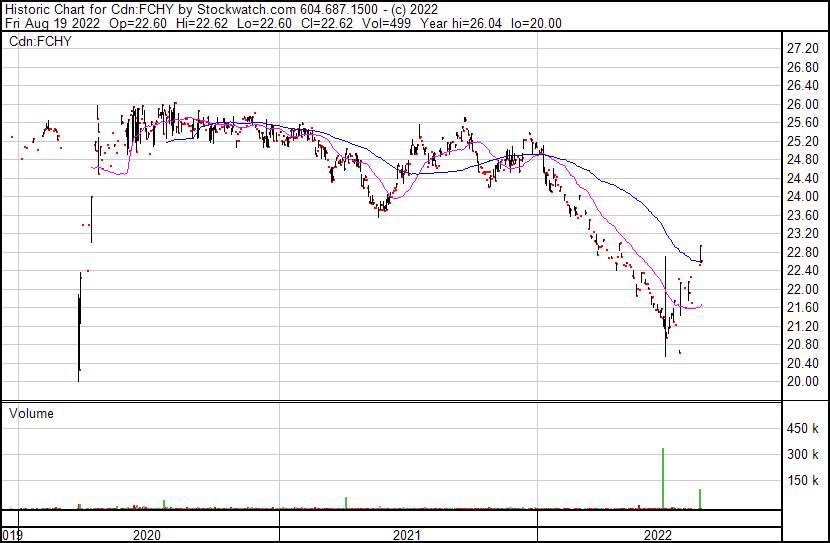Click the 24.00 price axis label

(803, 197)
